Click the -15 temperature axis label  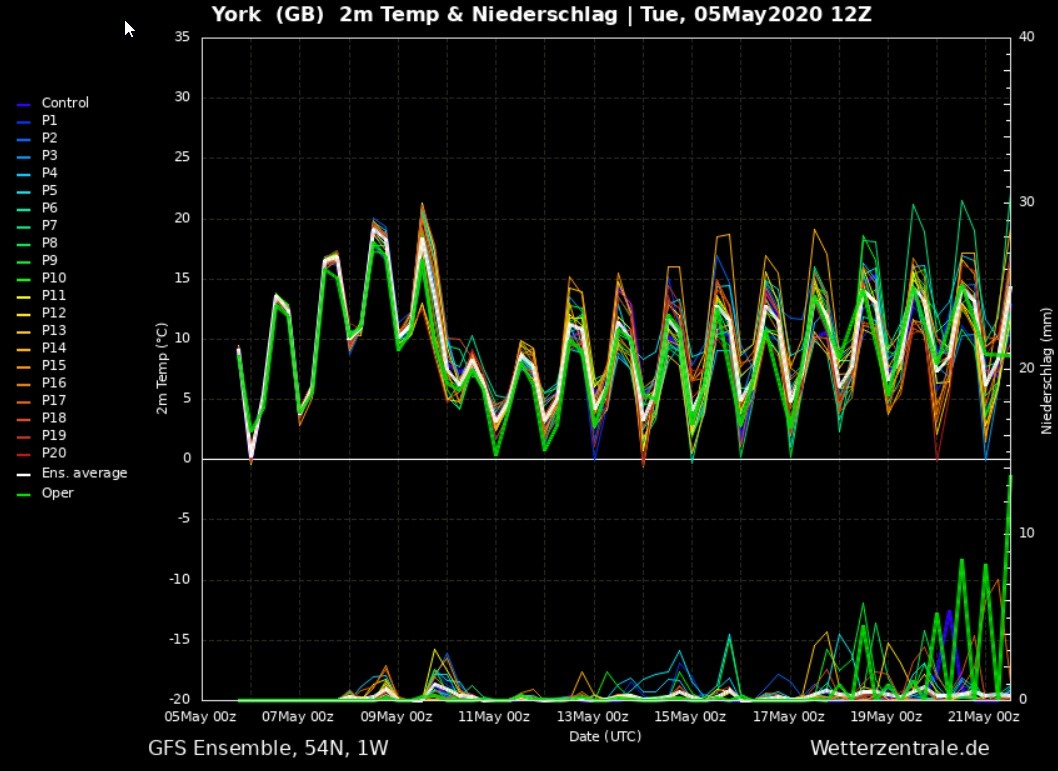[x=180, y=639]
